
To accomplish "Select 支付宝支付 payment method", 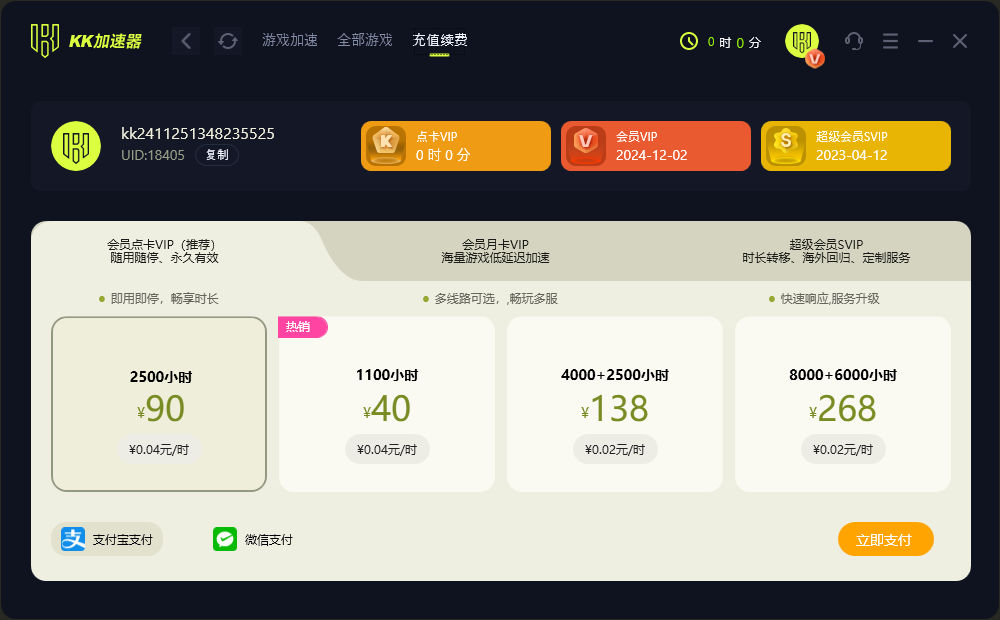I will pyautogui.click(x=107, y=539).
